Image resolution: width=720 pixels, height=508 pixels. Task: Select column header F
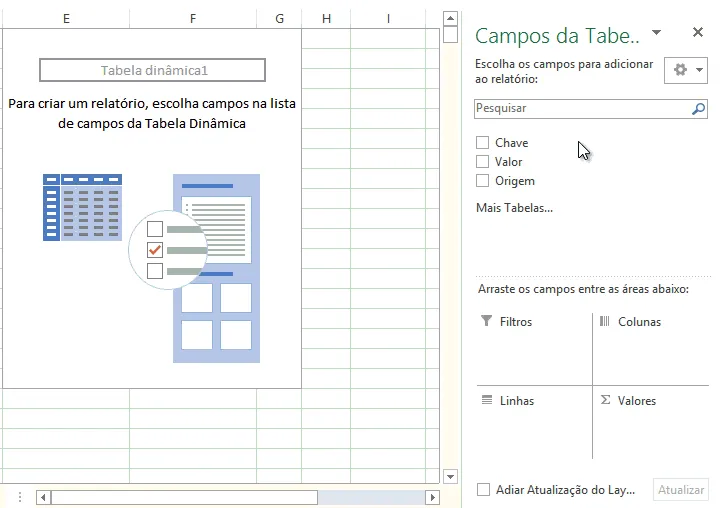pos(193,18)
